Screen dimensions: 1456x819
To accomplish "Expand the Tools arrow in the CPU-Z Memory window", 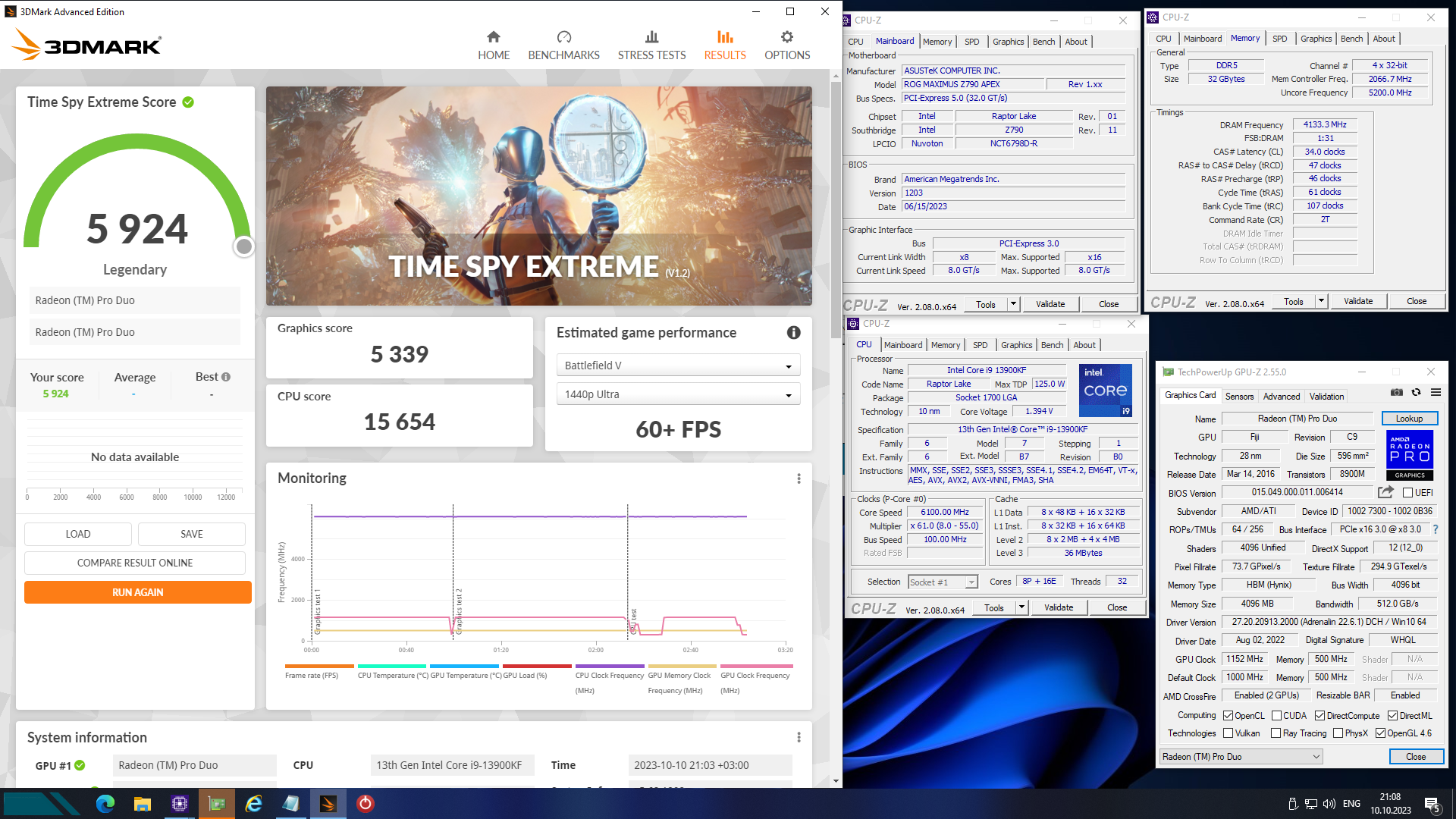I will pyautogui.click(x=1321, y=301).
